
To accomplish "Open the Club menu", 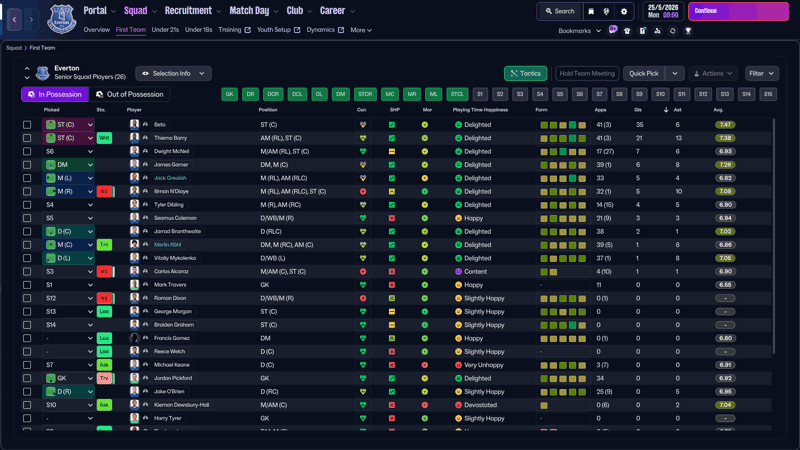I will click(299, 11).
